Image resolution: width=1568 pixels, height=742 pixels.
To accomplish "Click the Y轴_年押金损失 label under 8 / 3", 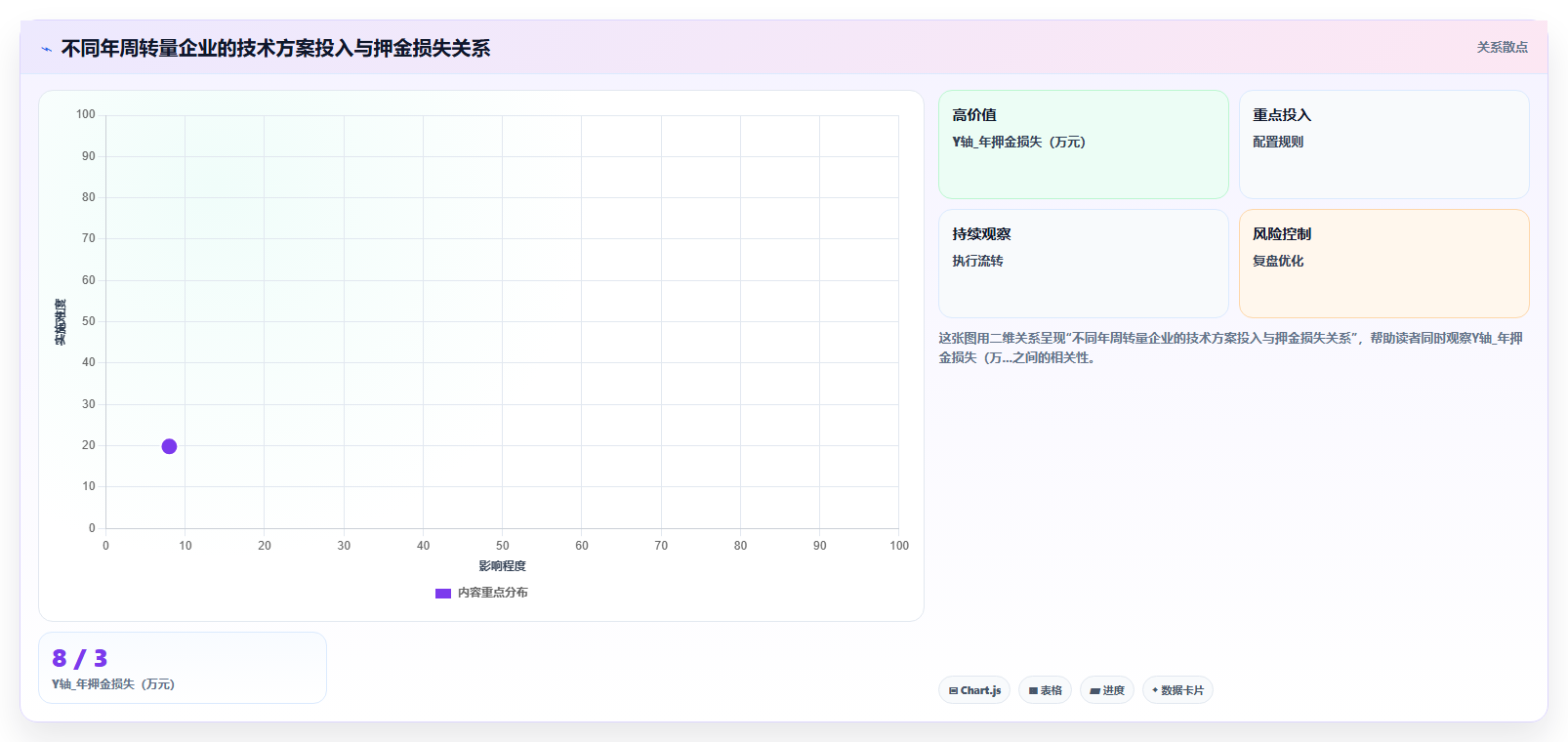I will point(113,684).
